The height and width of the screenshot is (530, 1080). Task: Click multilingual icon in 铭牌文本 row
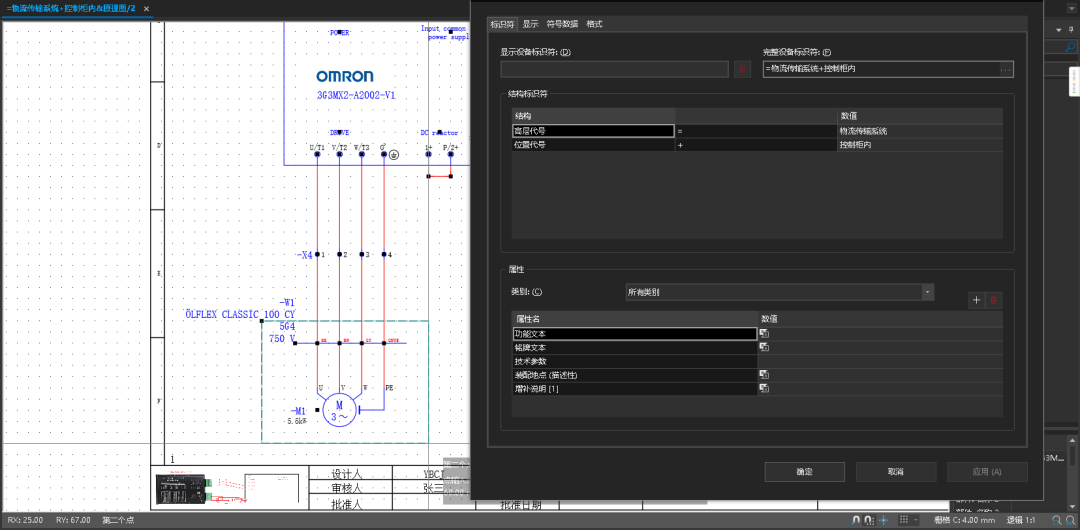point(764,347)
